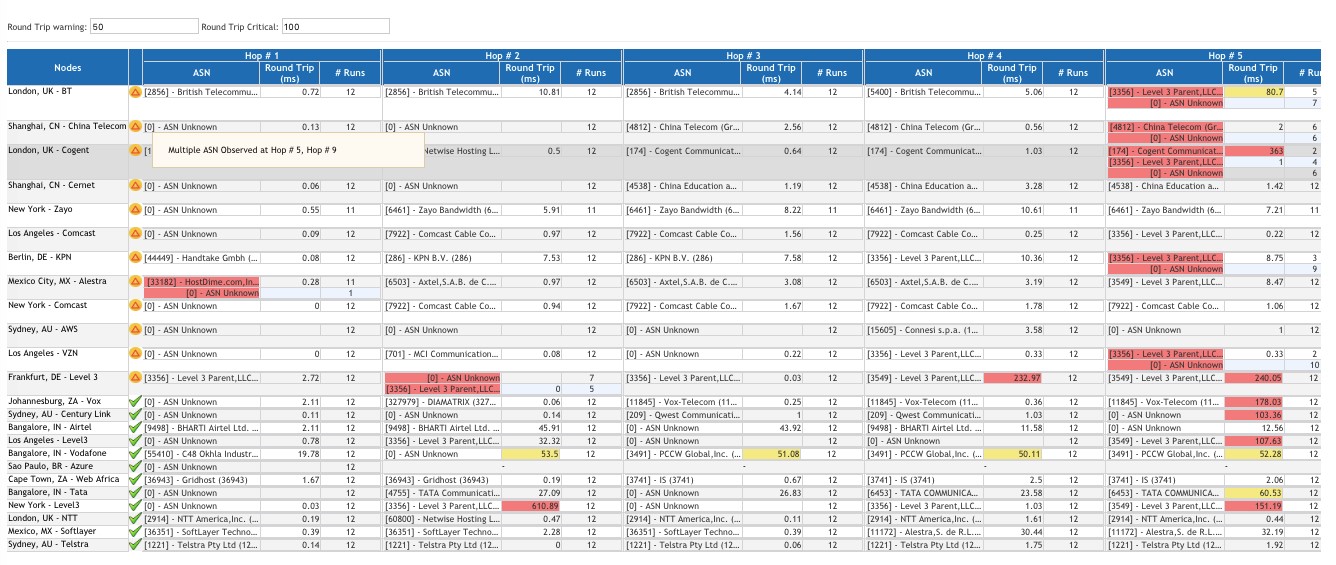1336x565 pixels.
Task: Select the yellow 60.53 round trip cell
Action: [1253, 493]
